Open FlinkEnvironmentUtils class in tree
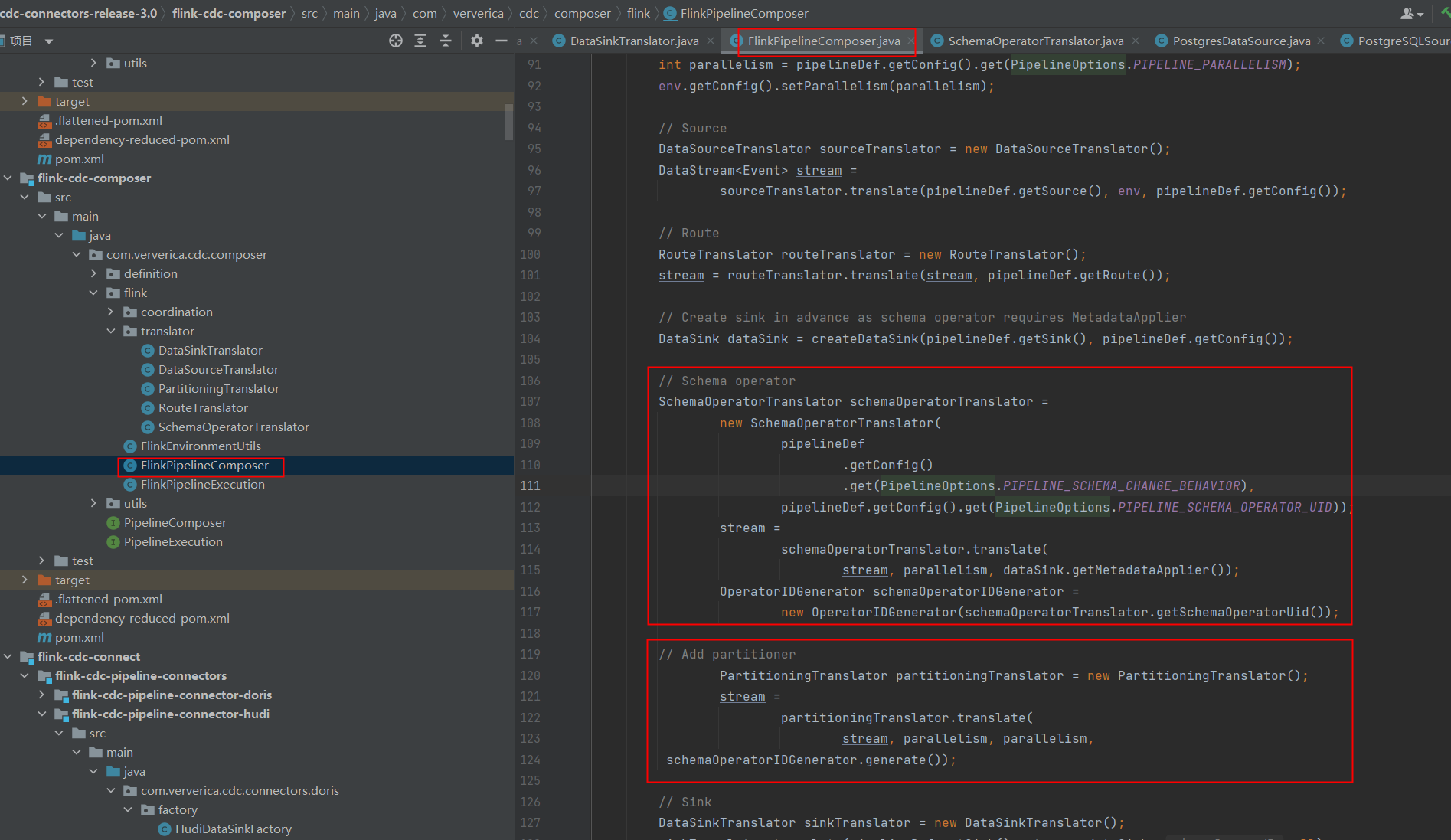The width and height of the screenshot is (1451, 840). coord(201,446)
